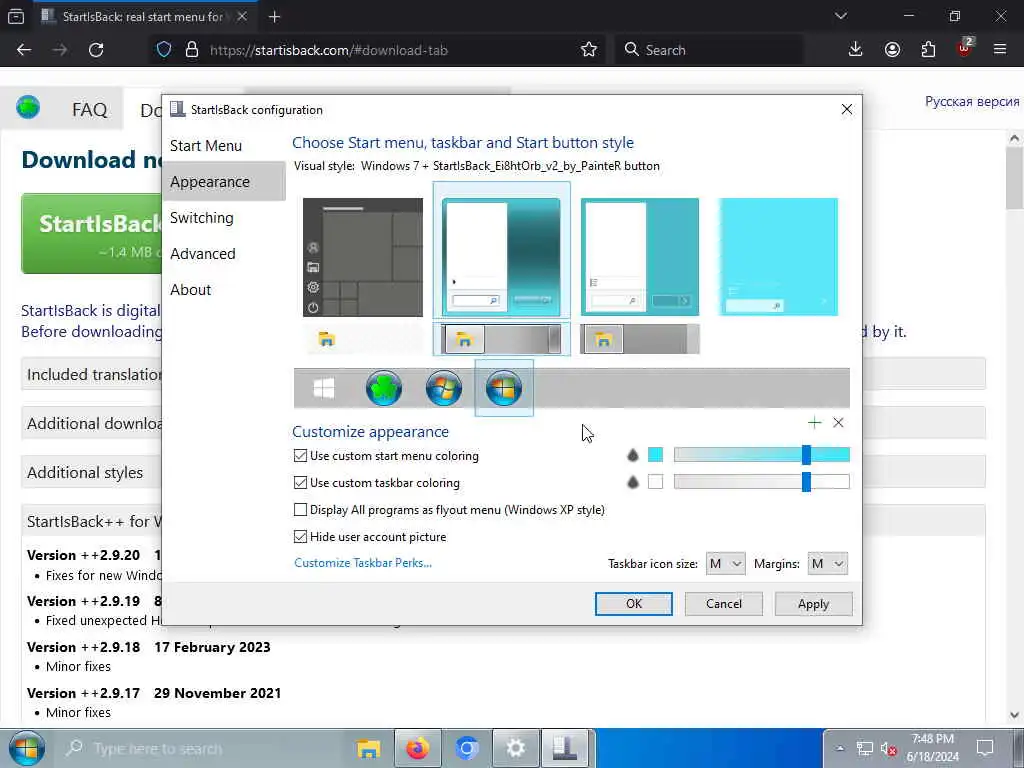Choose the flat teal style thumbnail
Viewport: 1024px width, 768px height.
639,257
